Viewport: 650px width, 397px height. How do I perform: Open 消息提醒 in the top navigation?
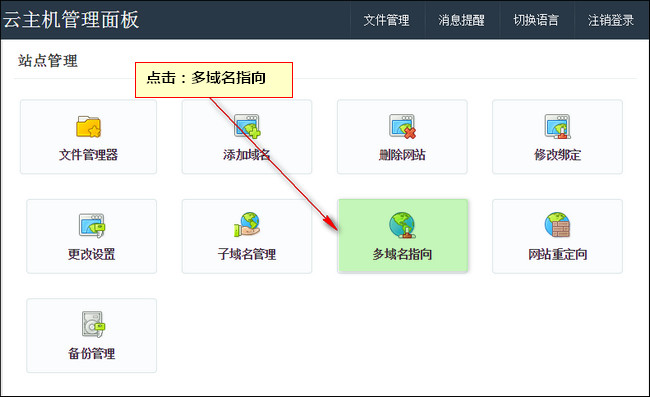[x=461, y=20]
